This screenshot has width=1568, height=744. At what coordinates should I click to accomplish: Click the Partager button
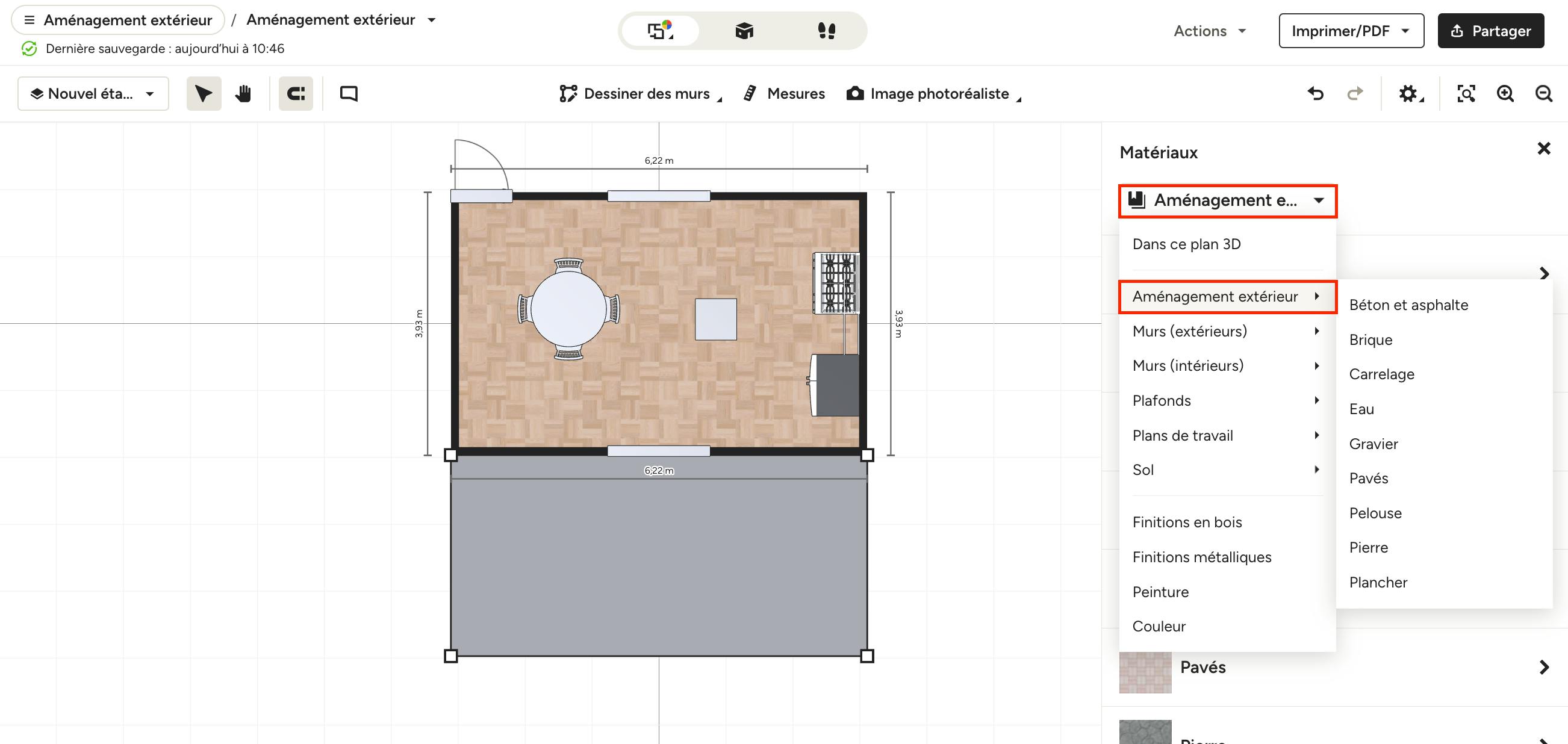pos(1491,31)
